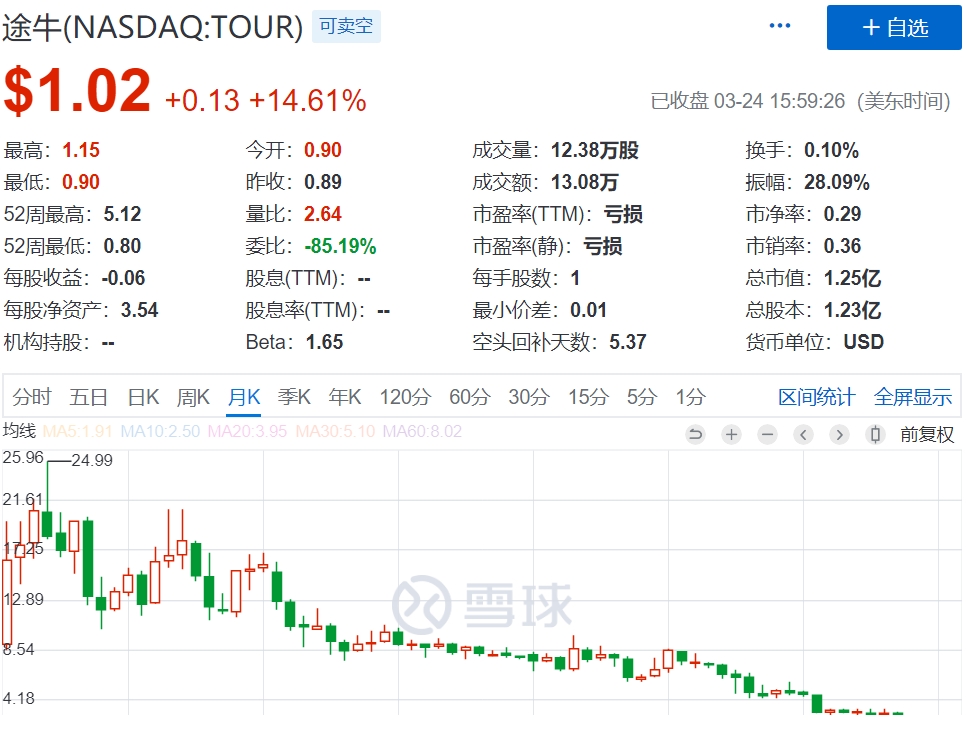Move chart right with right chevron
This screenshot has width=966, height=755.
tap(839, 435)
